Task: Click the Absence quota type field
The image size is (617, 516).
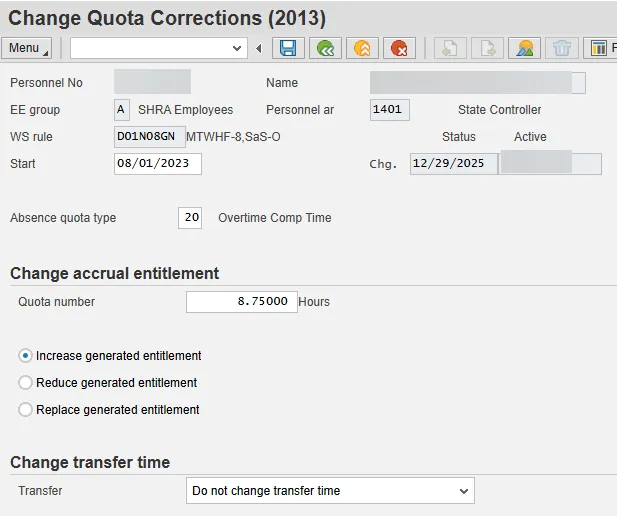Action: [190, 218]
